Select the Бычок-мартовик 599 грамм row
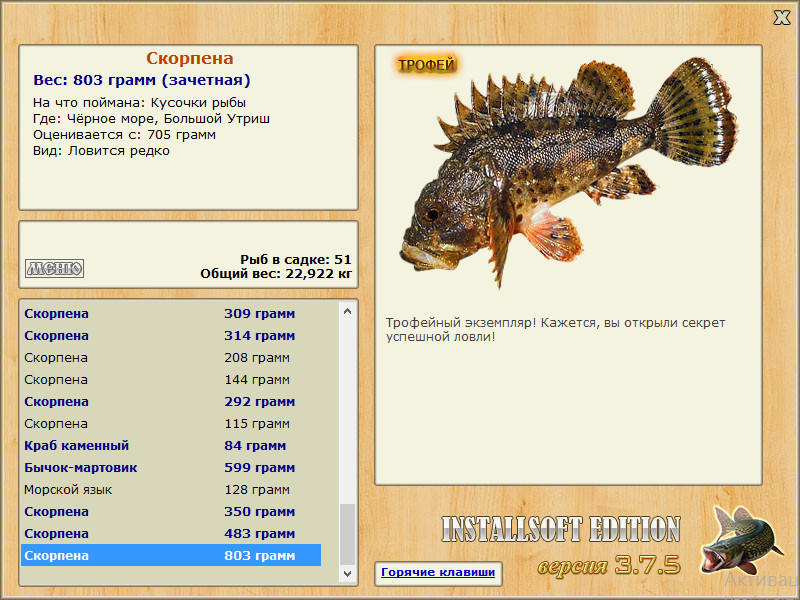 (171, 467)
